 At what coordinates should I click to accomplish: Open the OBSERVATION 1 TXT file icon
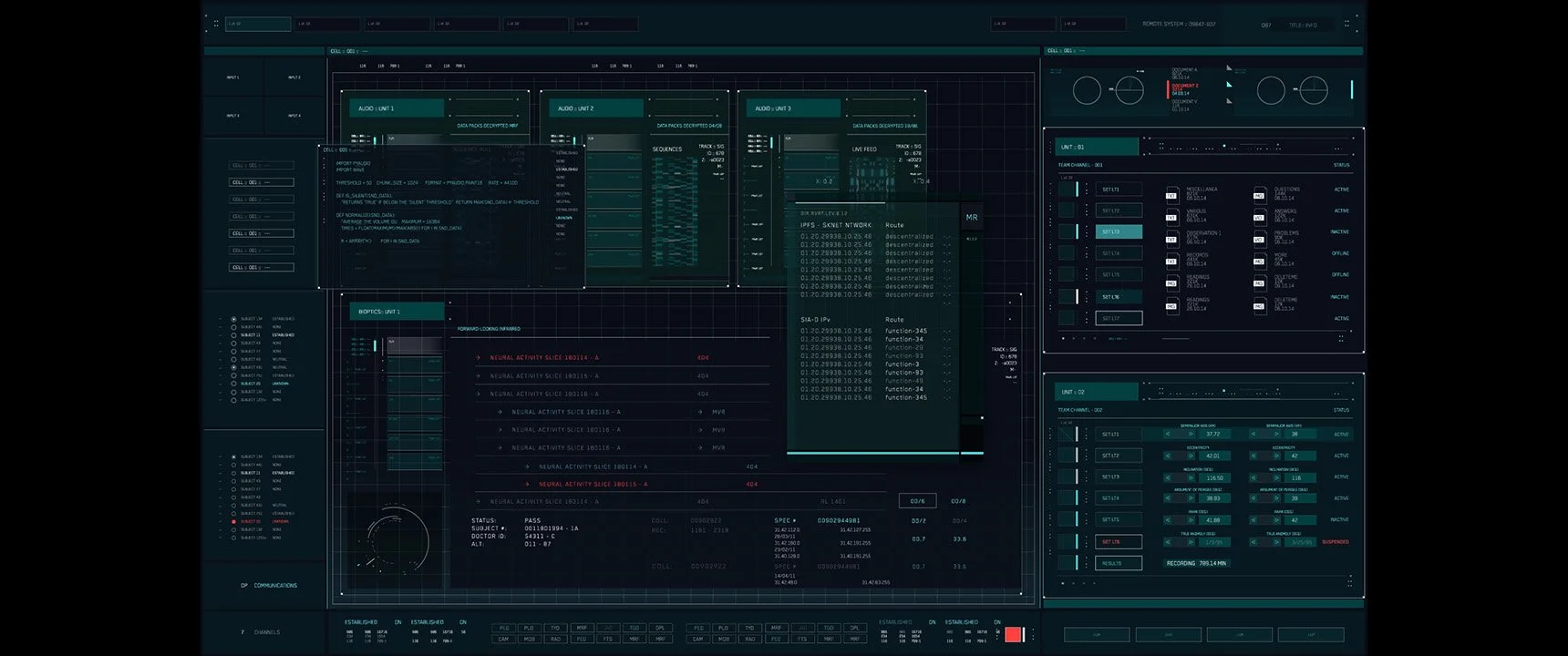click(x=1171, y=239)
